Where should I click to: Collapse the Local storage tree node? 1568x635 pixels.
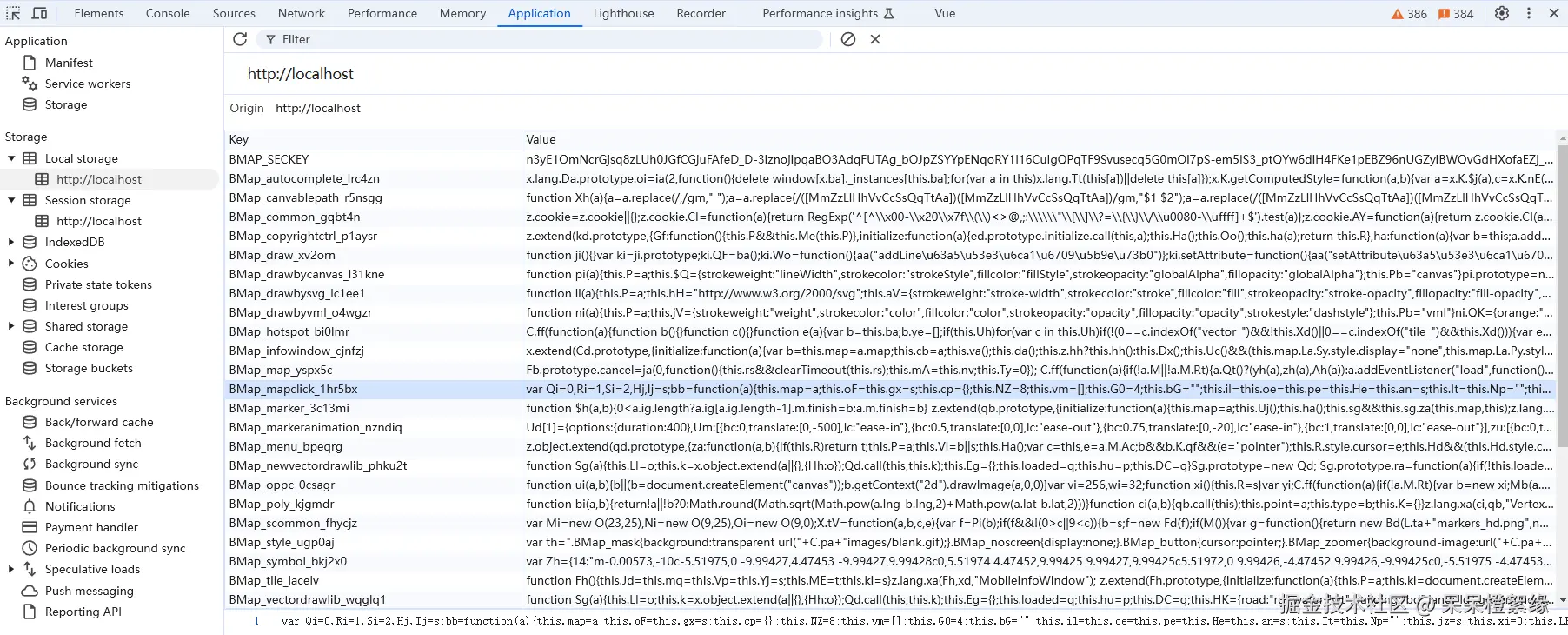[x=11, y=158]
